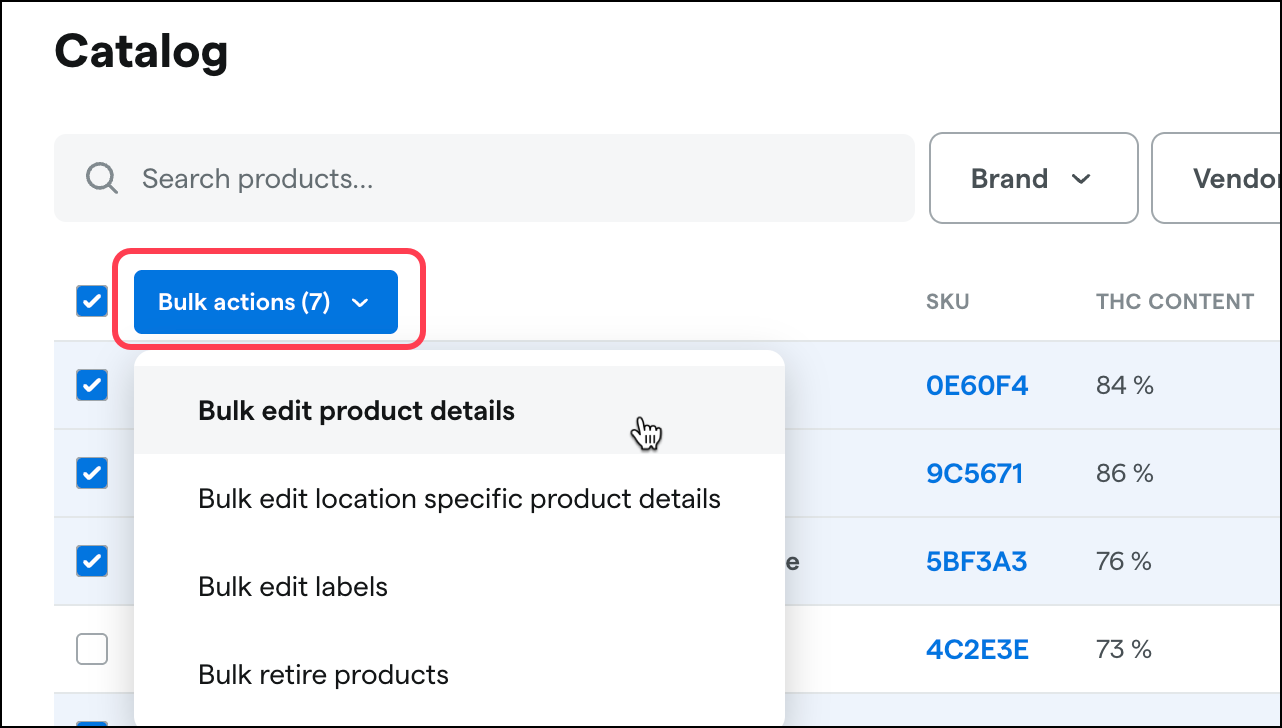Image resolution: width=1282 pixels, height=728 pixels.
Task: Choose Bulk edit location specific product details
Action: coord(459,499)
